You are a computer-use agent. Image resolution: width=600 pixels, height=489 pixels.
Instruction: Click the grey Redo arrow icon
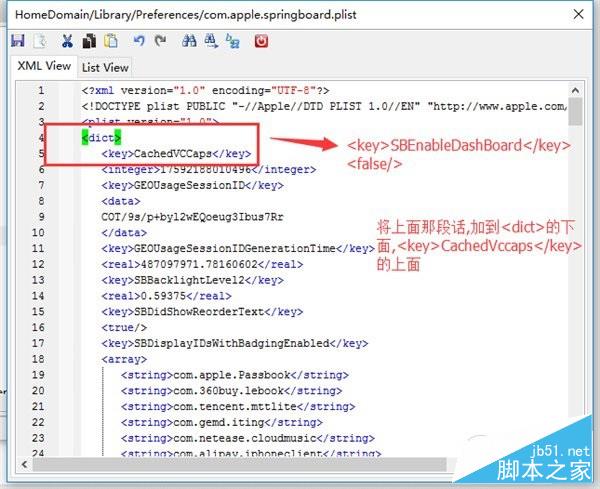(x=160, y=40)
